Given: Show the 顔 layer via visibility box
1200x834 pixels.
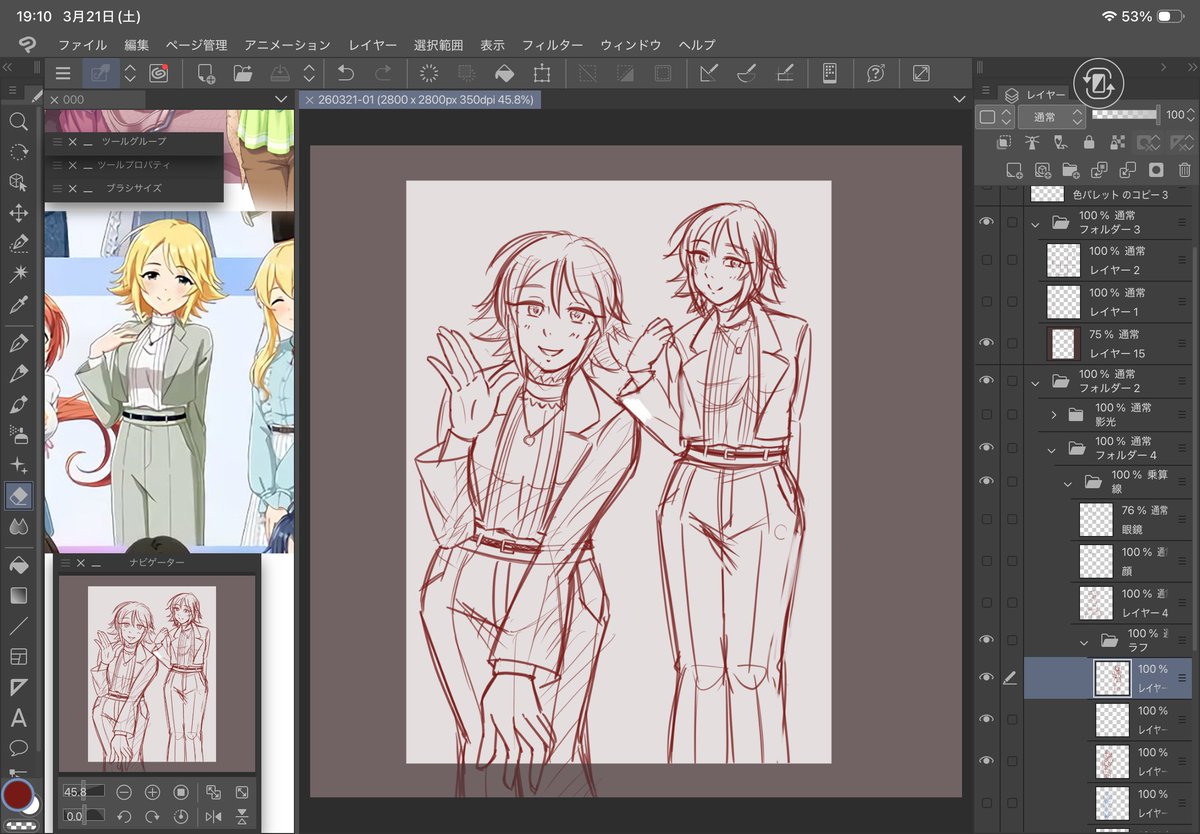Looking at the screenshot, I should pyautogui.click(x=987, y=561).
